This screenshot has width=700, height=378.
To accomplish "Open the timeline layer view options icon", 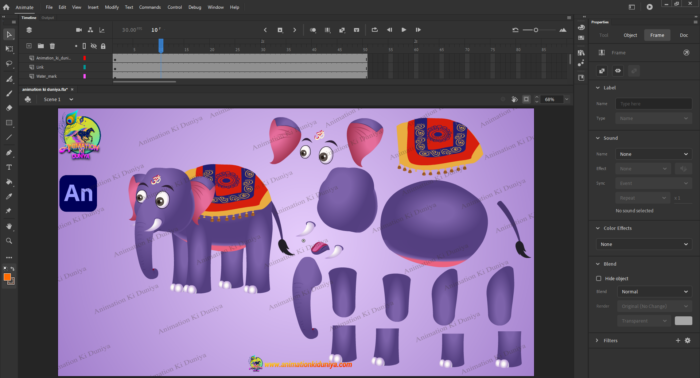I will pos(29,30).
